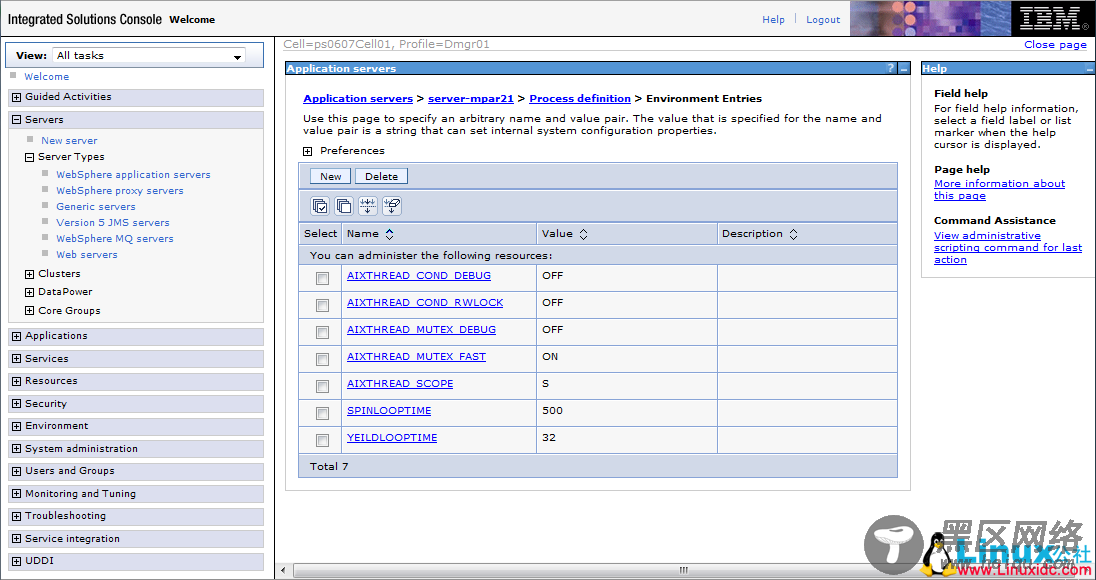
Task: Open the AIXTHREAD_SCOPE entry
Action: point(400,384)
